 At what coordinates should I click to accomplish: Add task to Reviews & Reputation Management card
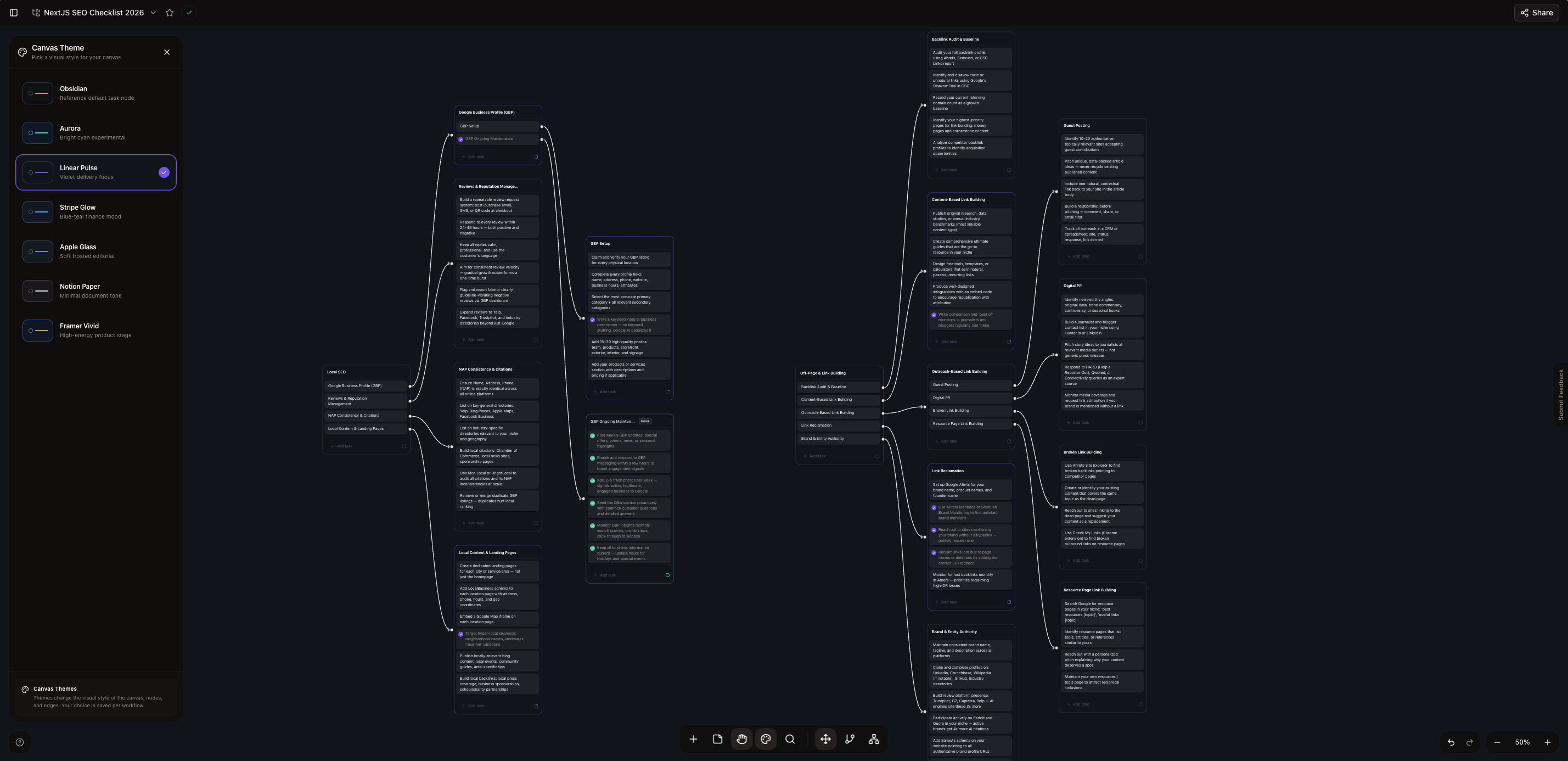pos(474,340)
